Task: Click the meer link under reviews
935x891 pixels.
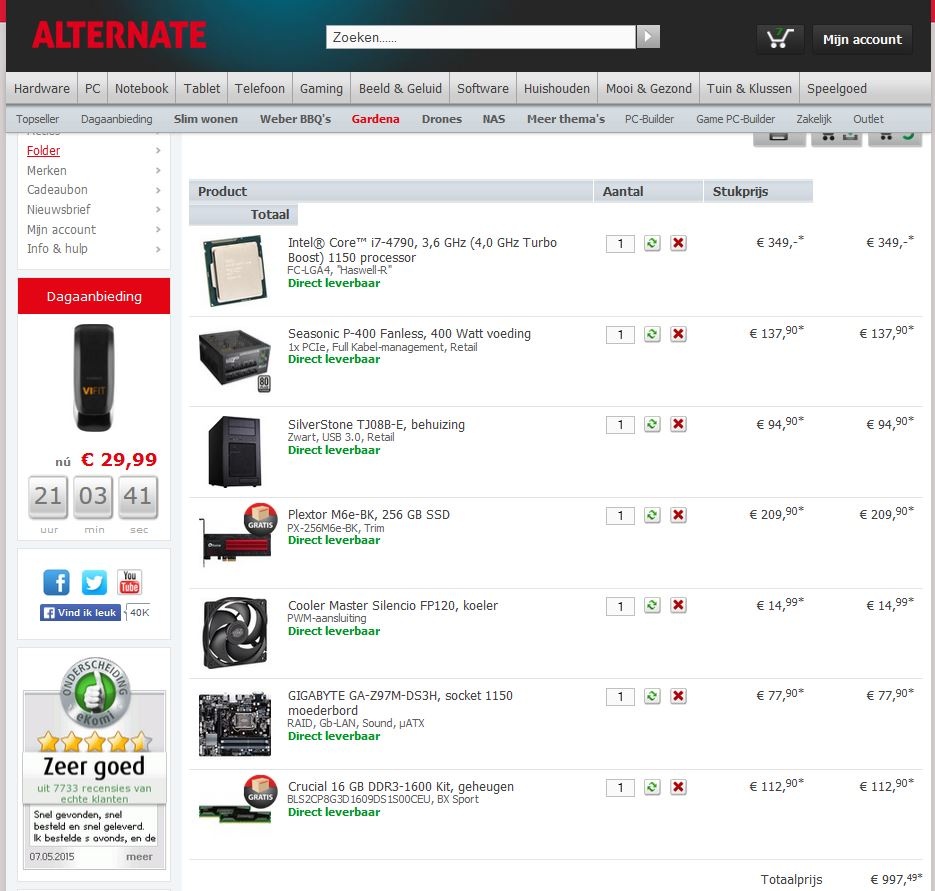Action: [139, 856]
